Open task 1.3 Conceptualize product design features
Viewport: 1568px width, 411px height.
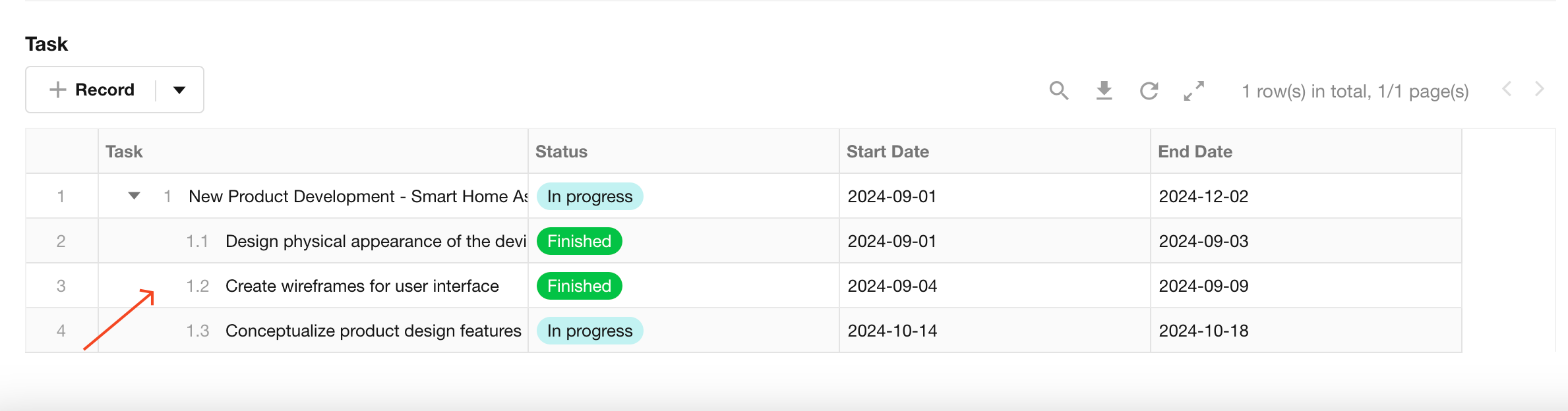coord(373,331)
